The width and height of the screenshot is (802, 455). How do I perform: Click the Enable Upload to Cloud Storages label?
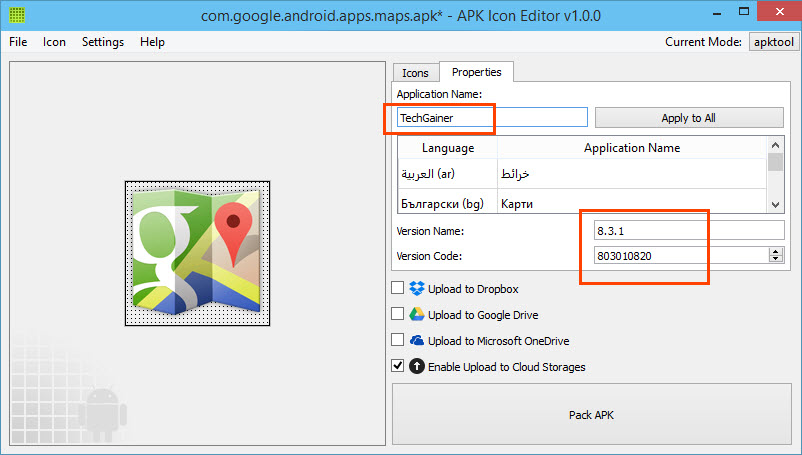pyautogui.click(x=506, y=367)
